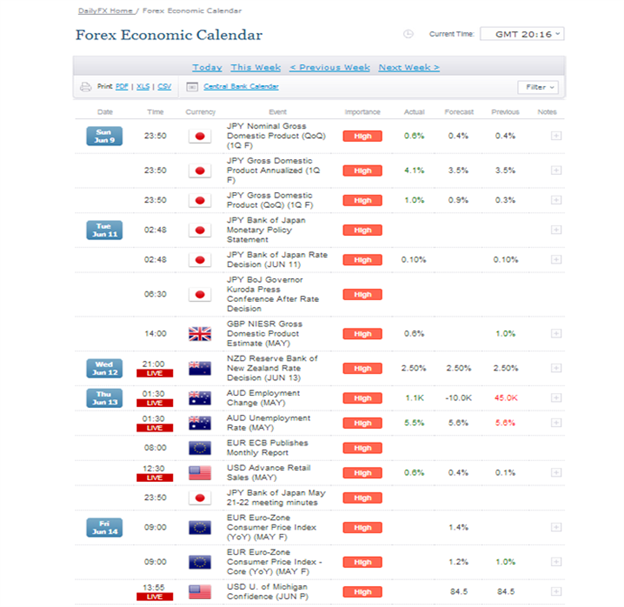
Task: Expand notes for JPY Nominal GDP row
Action: point(556,136)
